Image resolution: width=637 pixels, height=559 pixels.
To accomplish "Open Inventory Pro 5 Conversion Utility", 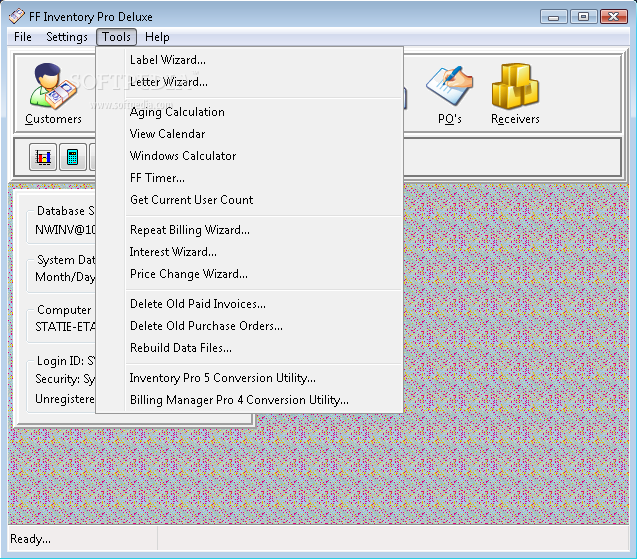I will tap(249, 378).
